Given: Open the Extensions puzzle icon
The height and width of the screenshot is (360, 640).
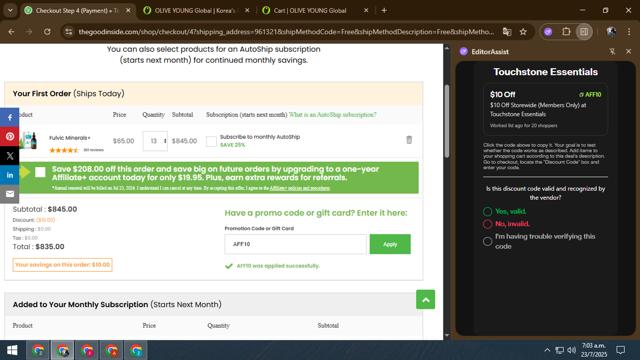Looking at the screenshot, I should point(566,31).
